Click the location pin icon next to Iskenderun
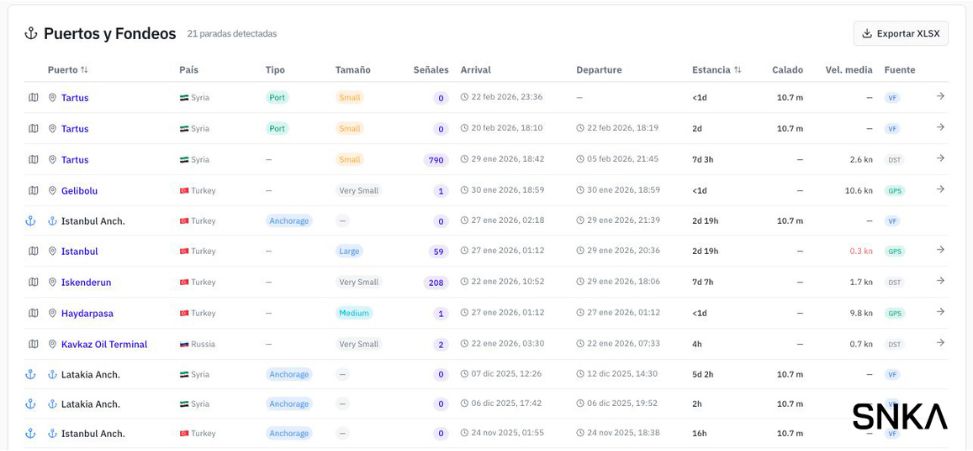The height and width of the screenshot is (451, 973). point(52,283)
